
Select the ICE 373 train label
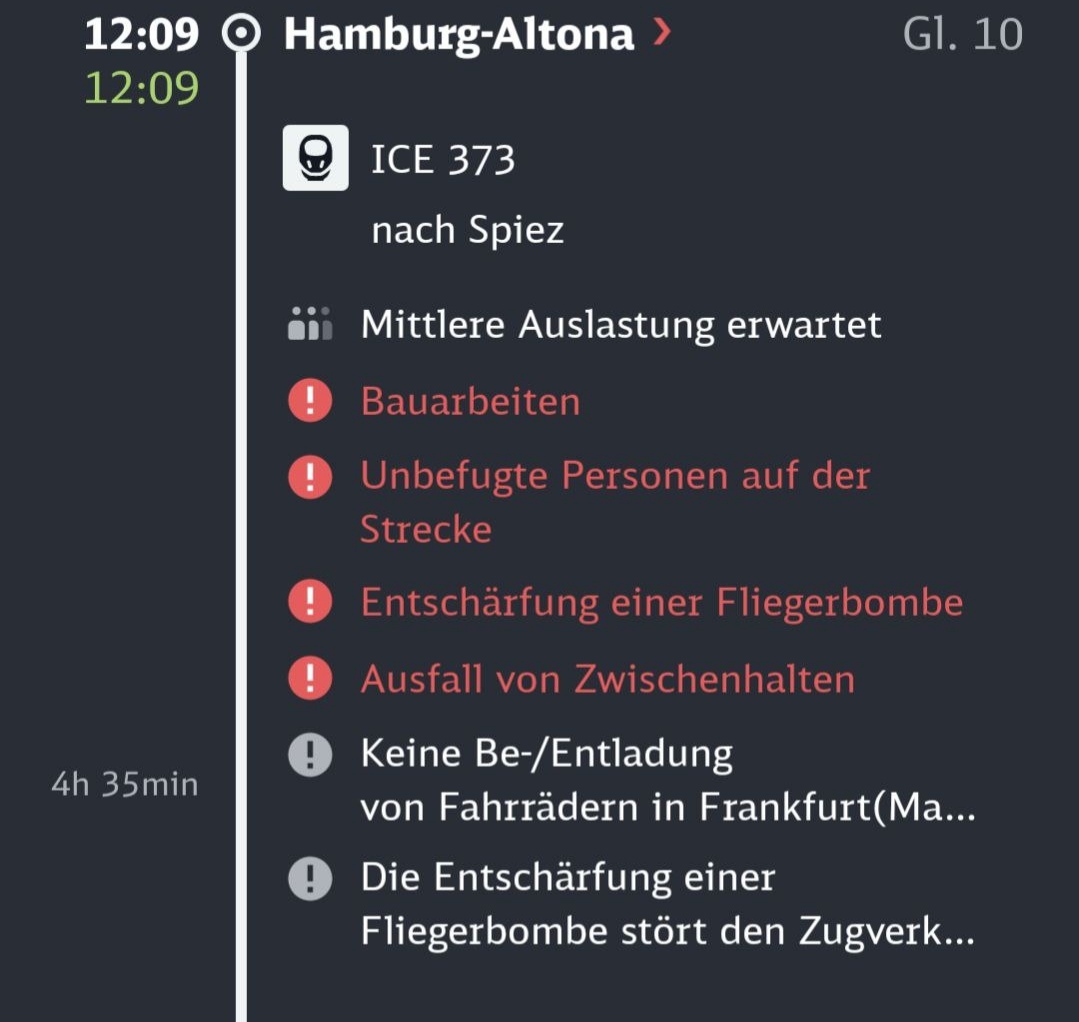click(x=442, y=159)
